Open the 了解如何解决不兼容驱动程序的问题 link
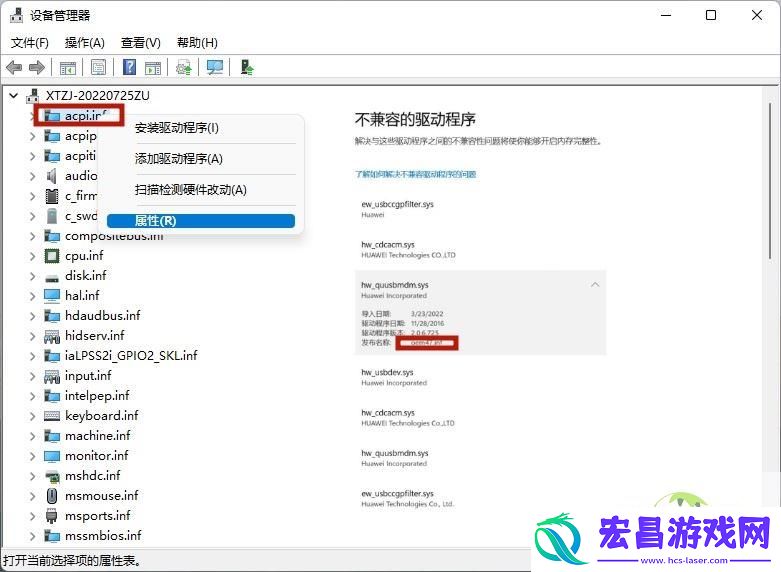The width and height of the screenshot is (781, 572). pyautogui.click(x=415, y=174)
